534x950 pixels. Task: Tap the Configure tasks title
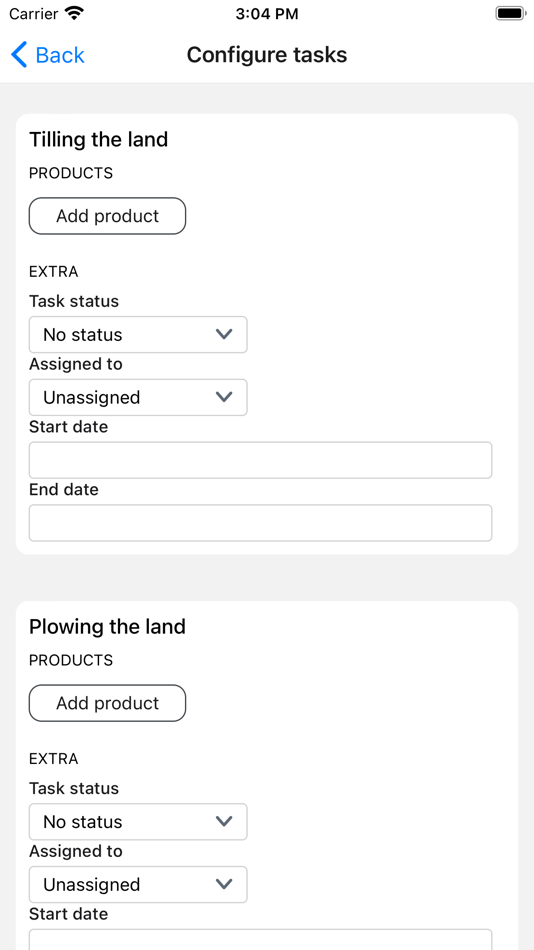point(267,55)
